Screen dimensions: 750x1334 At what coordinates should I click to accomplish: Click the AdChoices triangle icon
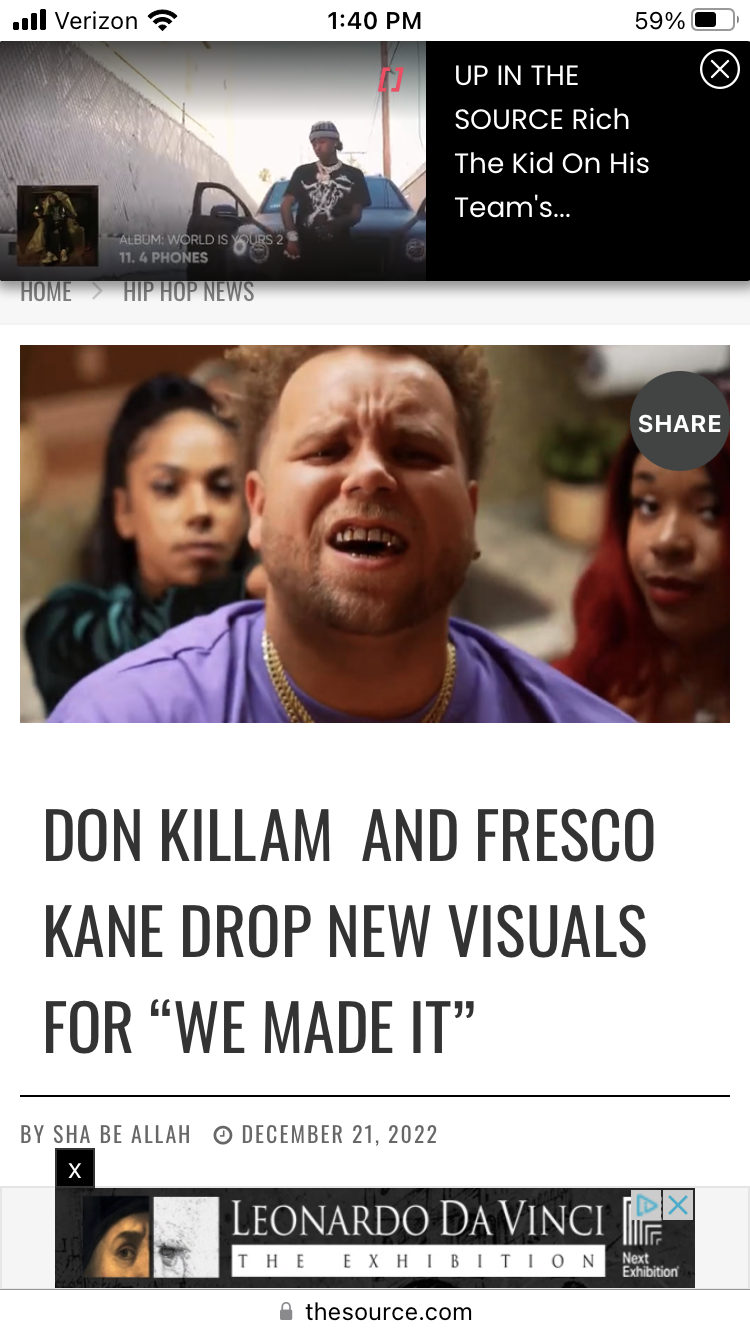tap(648, 1205)
